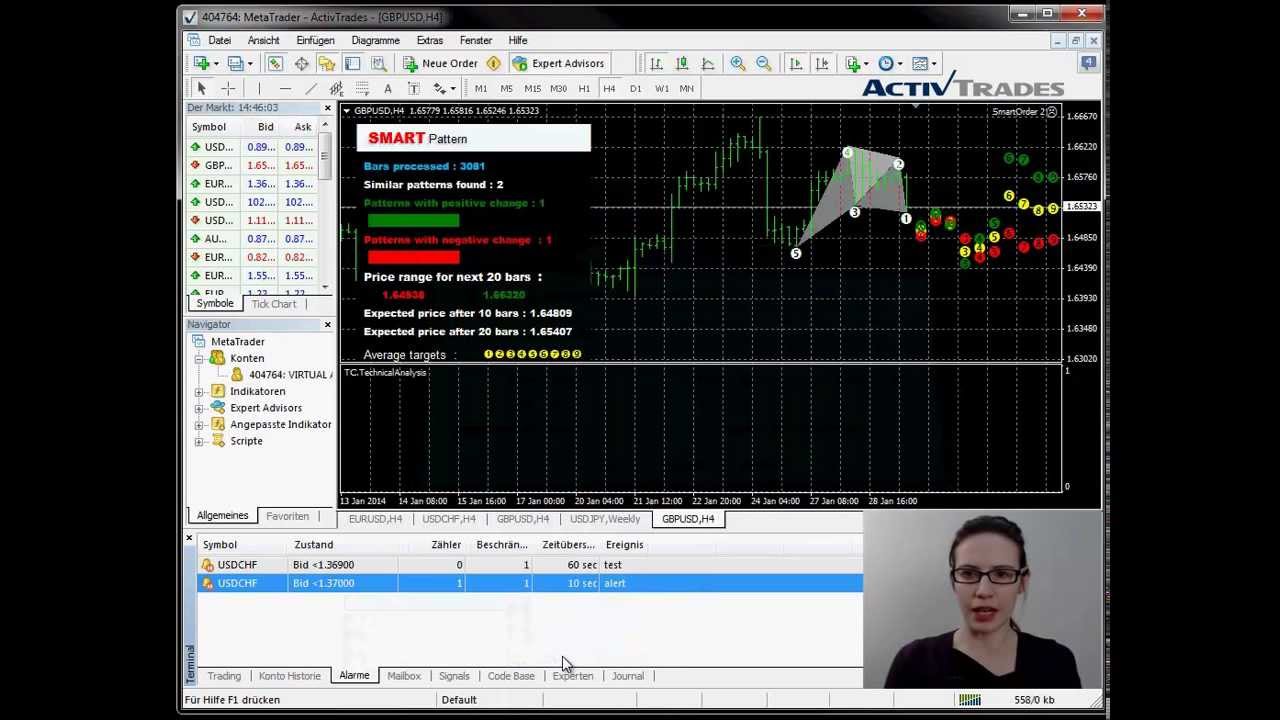Toggle the Data Window toolbar icon
1280x720 pixels.
pyautogui.click(x=301, y=63)
